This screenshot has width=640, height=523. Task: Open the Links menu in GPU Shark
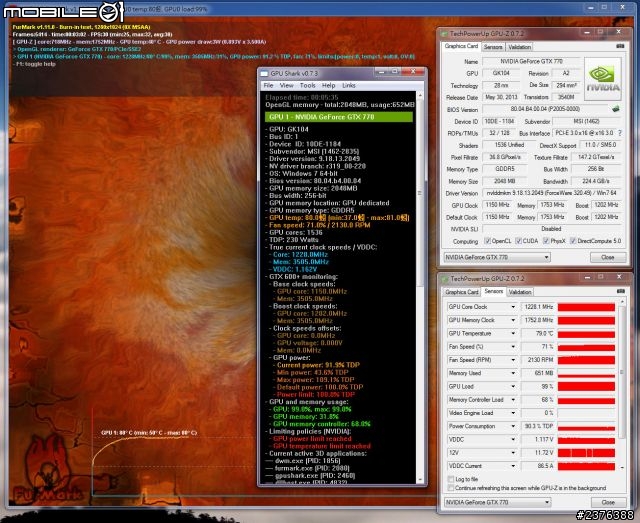[x=349, y=85]
